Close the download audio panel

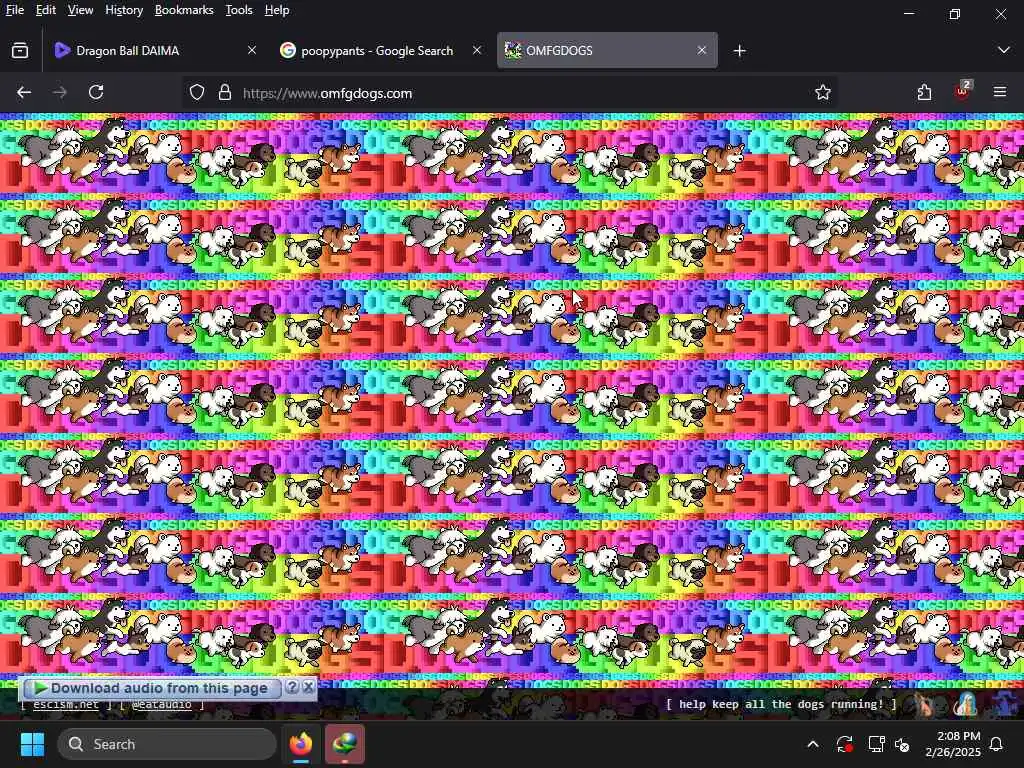(308, 688)
